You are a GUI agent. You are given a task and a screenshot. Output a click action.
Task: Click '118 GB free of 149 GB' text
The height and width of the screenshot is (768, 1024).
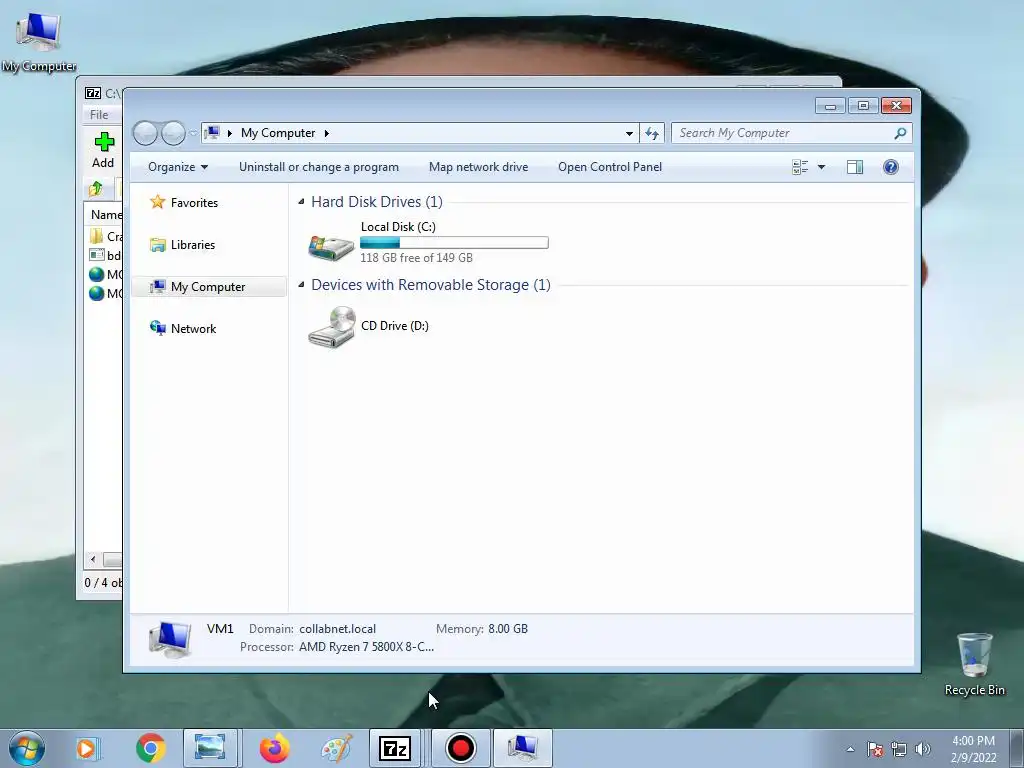tap(417, 258)
